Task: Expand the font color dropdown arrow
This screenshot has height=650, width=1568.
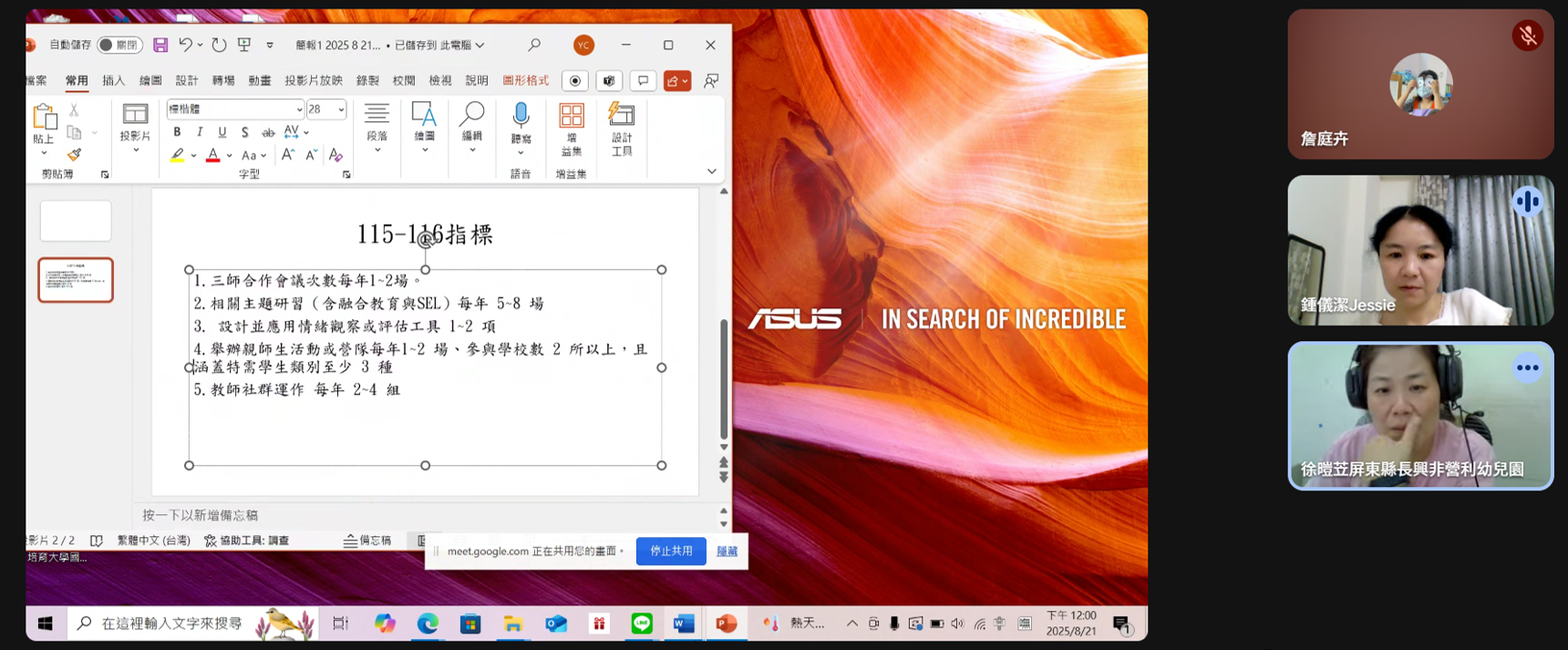Action: pyautogui.click(x=229, y=156)
